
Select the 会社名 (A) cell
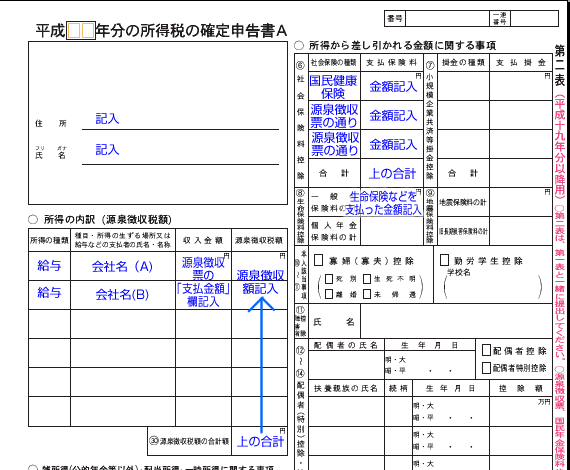[123, 266]
